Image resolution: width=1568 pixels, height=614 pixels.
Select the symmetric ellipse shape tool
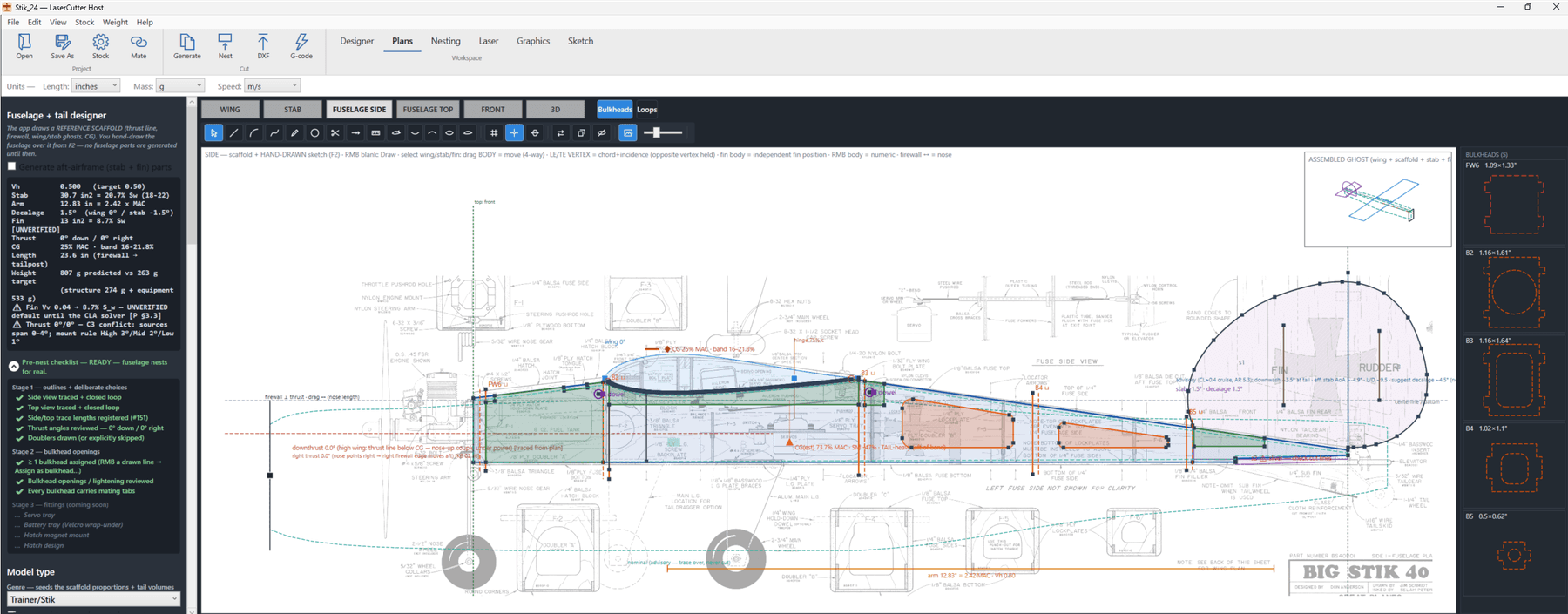click(449, 132)
